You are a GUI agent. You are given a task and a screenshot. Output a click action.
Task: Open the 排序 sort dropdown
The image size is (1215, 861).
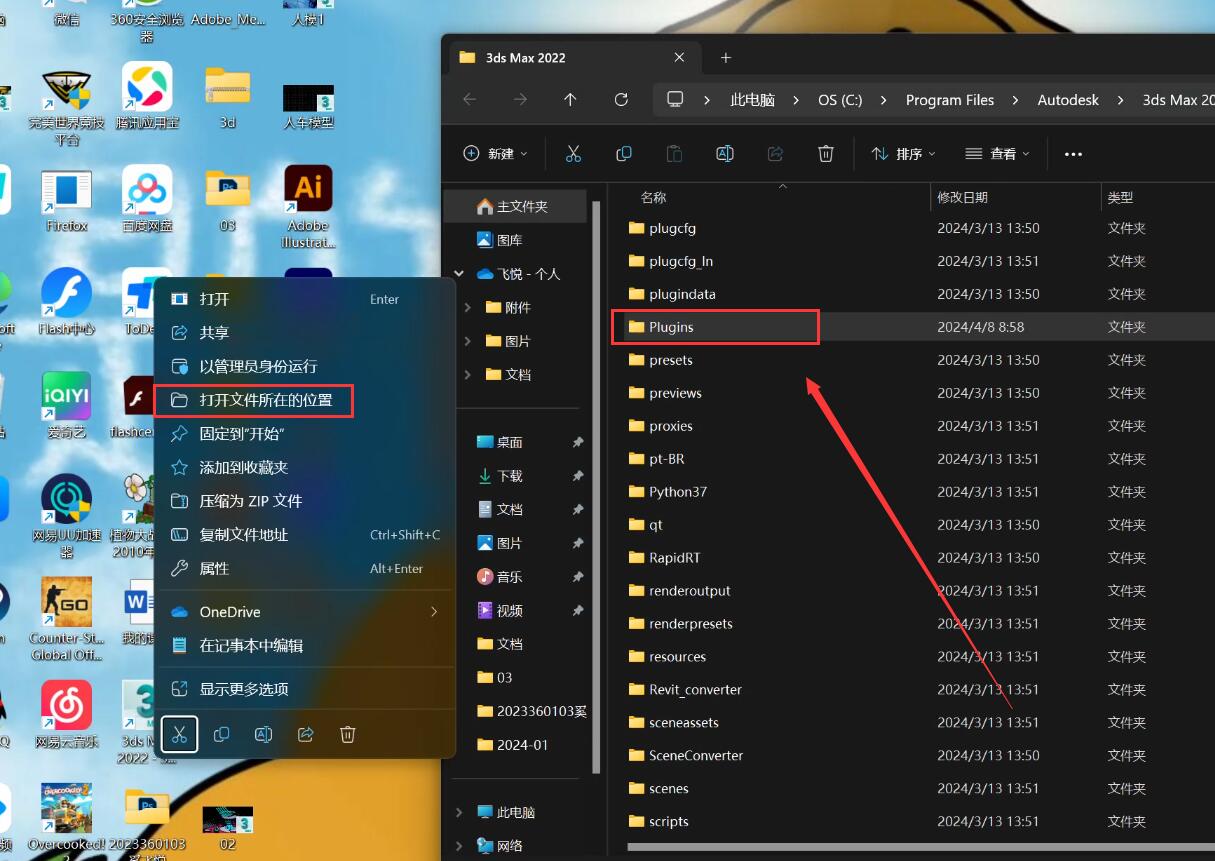(902, 153)
